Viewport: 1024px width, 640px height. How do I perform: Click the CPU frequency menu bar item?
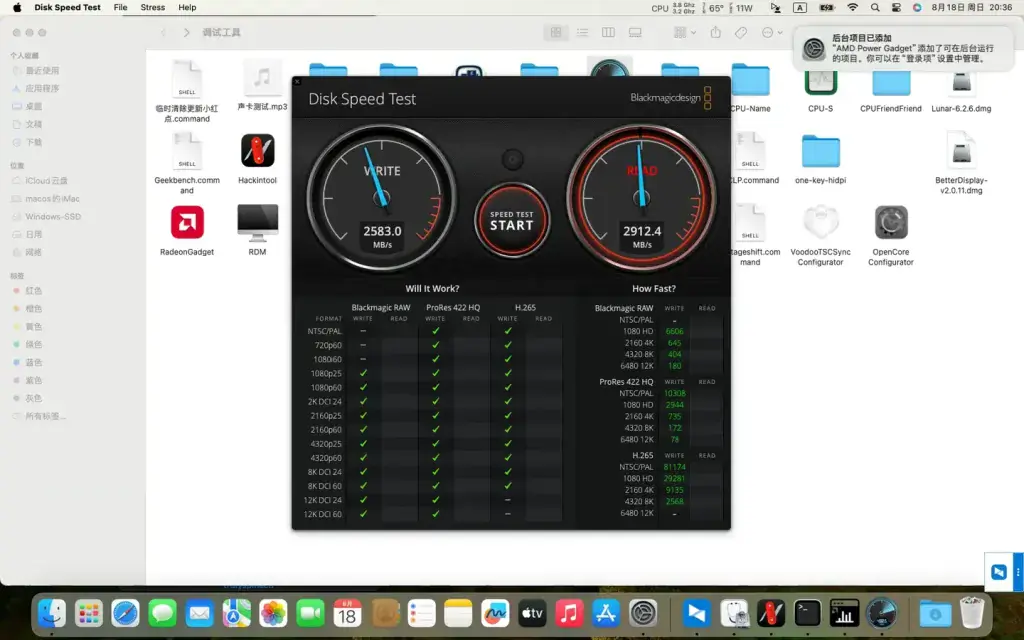(673, 8)
